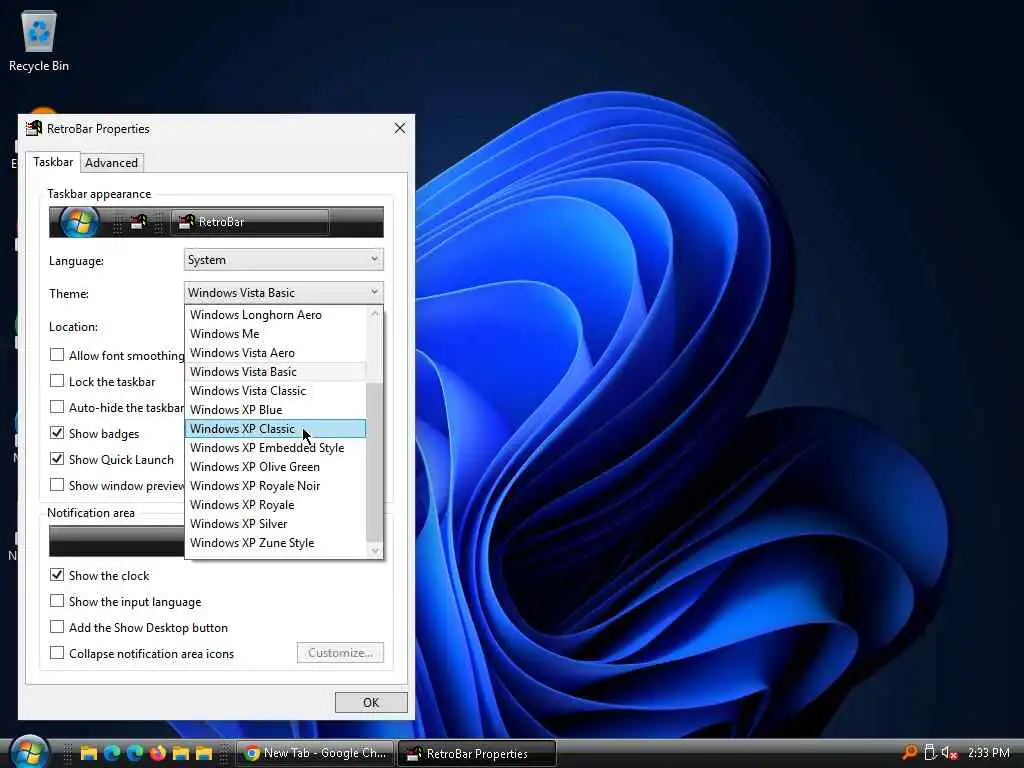Select the Taskbar tab
Screen dimensions: 1024x768
pos(53,161)
